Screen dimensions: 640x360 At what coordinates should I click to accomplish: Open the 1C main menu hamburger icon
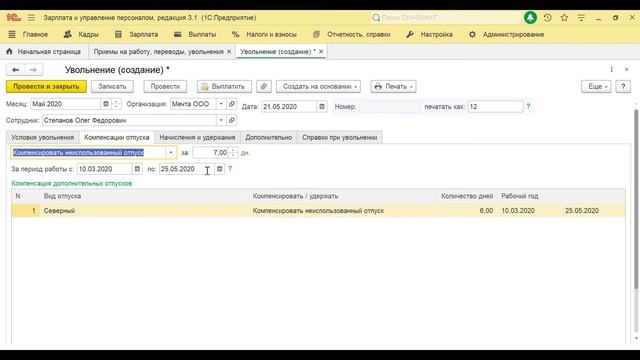31,18
